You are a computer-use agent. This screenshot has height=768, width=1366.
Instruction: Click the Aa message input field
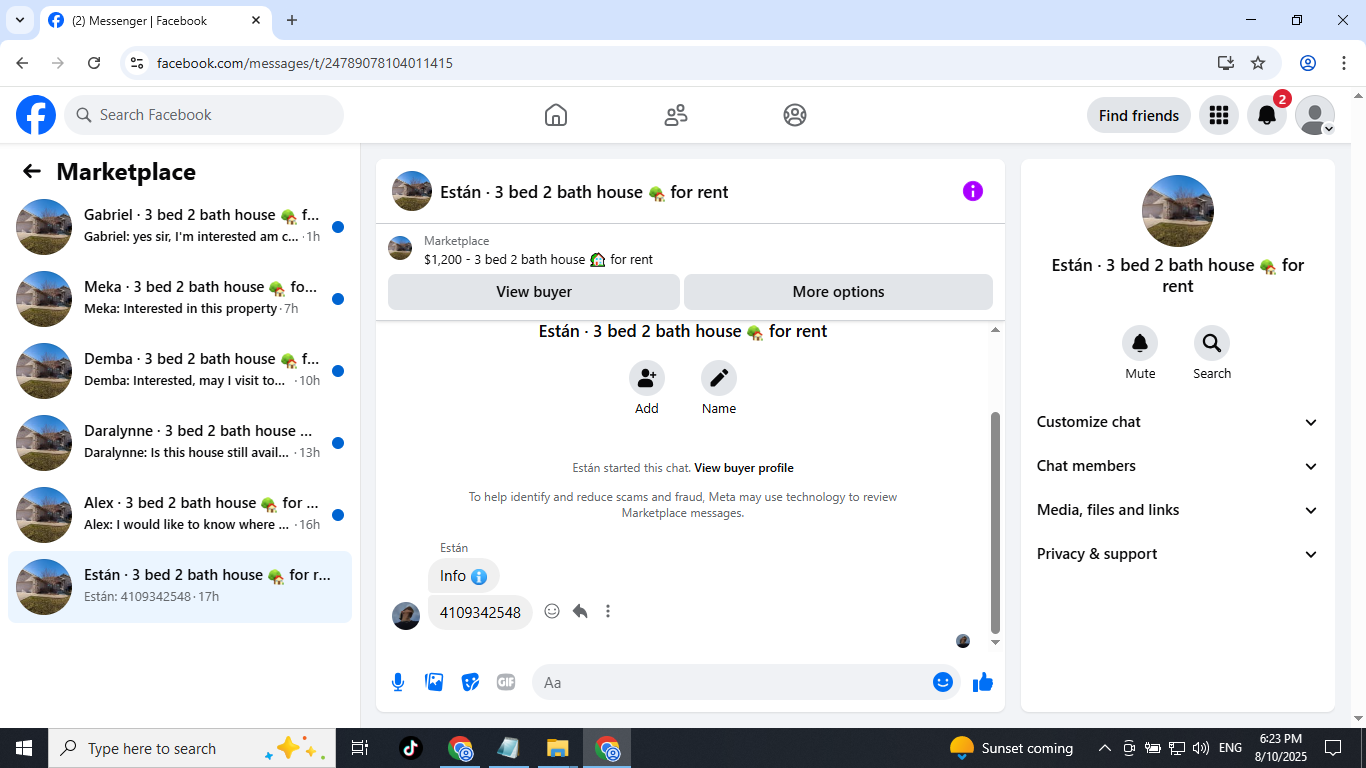click(x=732, y=682)
